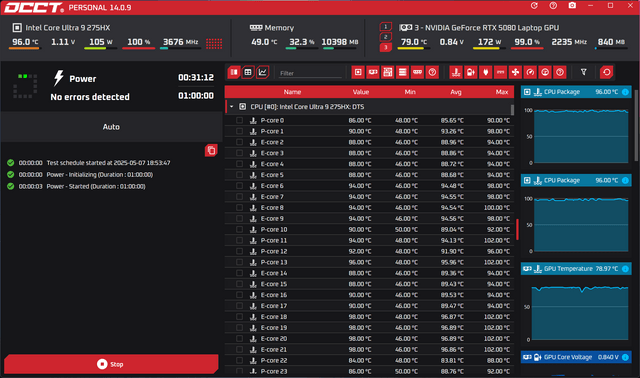The width and height of the screenshot is (640, 378).
Task: Tick the P-core 13 checkbox
Action: (x=240, y=262)
